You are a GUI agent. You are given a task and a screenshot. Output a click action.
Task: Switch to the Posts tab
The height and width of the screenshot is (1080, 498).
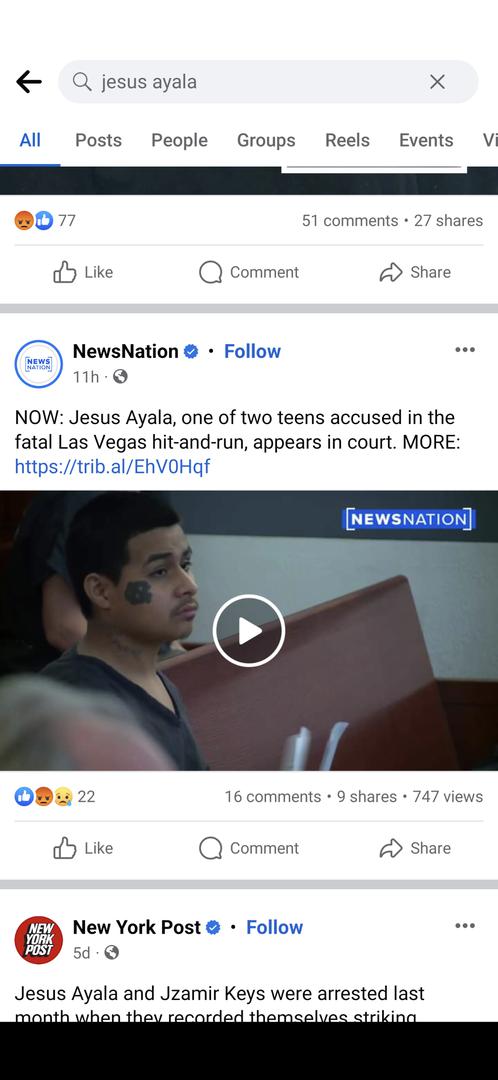click(x=98, y=141)
